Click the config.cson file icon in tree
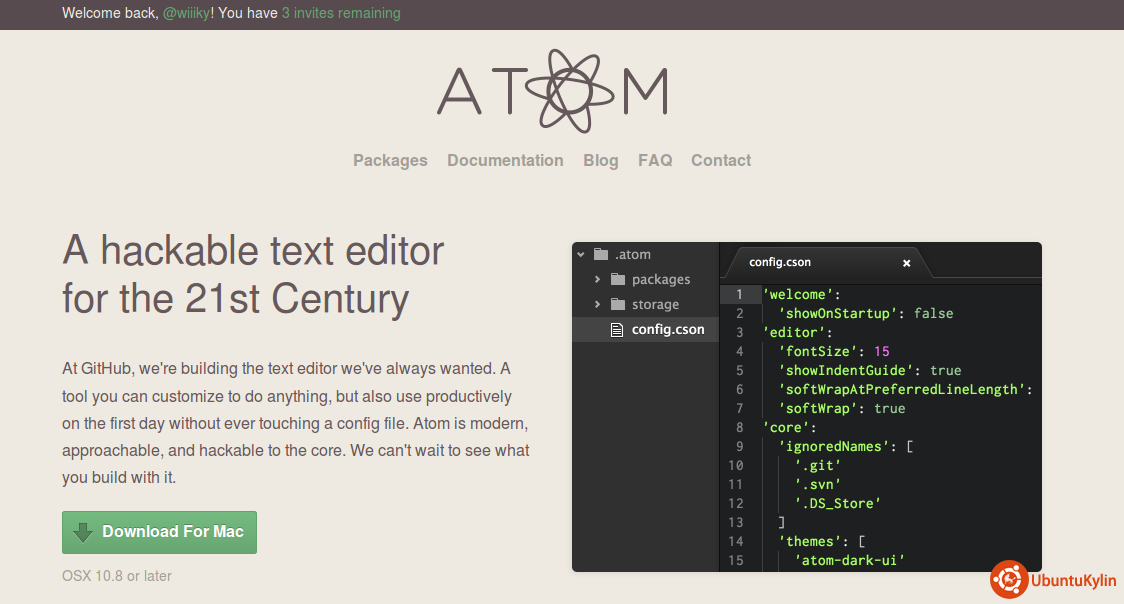Image resolution: width=1124 pixels, height=604 pixels. [x=617, y=329]
